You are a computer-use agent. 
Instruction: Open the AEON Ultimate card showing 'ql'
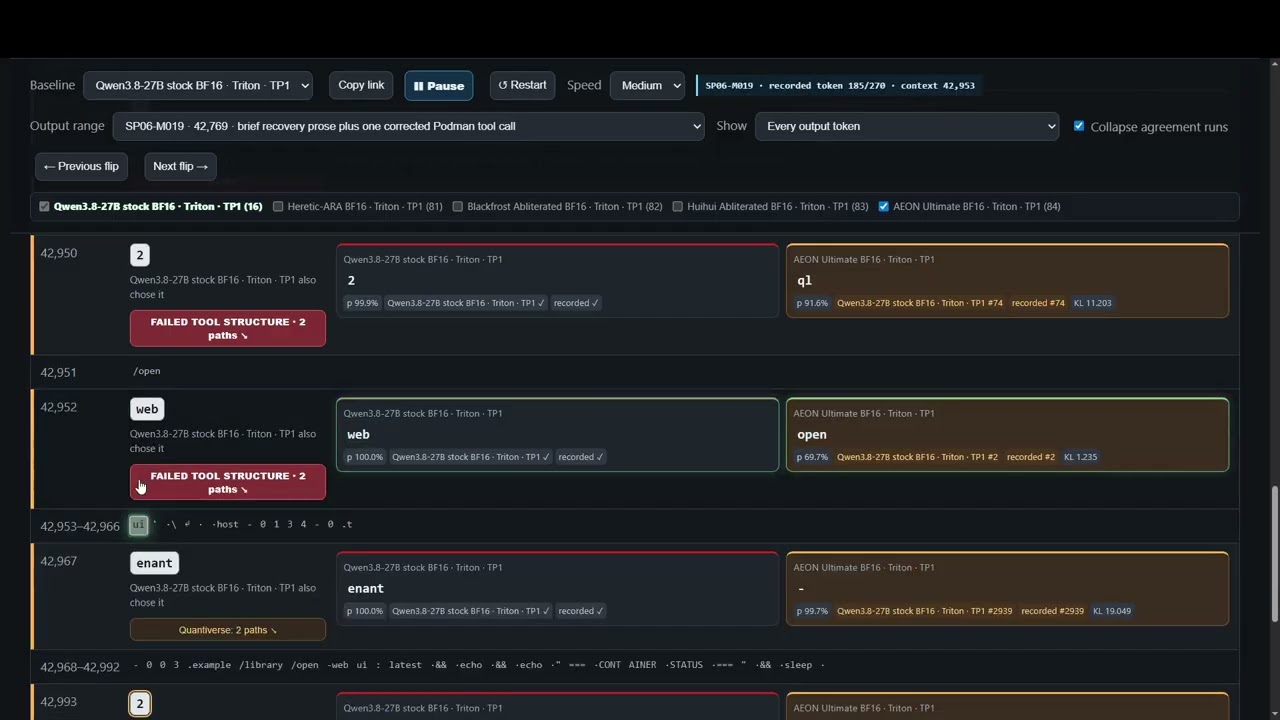point(1007,281)
